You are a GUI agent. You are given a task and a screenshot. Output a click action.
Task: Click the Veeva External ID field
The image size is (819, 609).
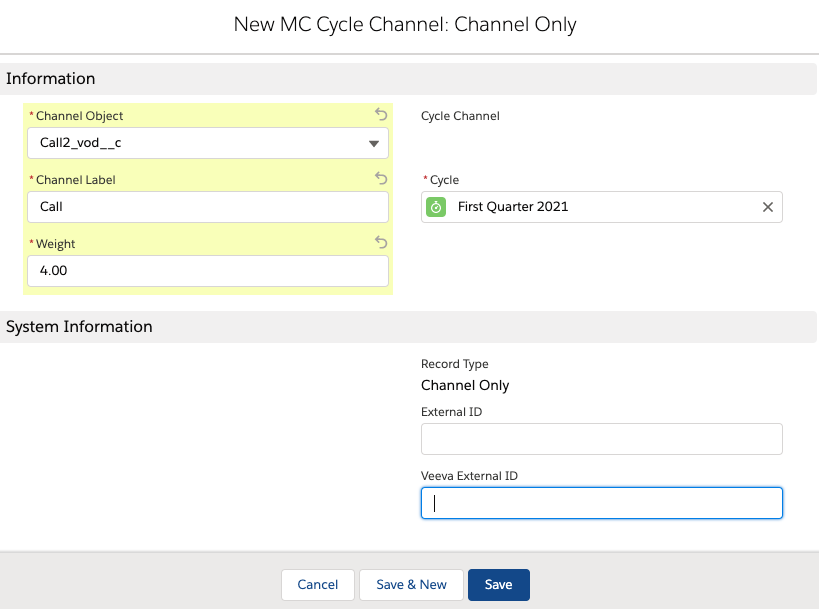[601, 503]
